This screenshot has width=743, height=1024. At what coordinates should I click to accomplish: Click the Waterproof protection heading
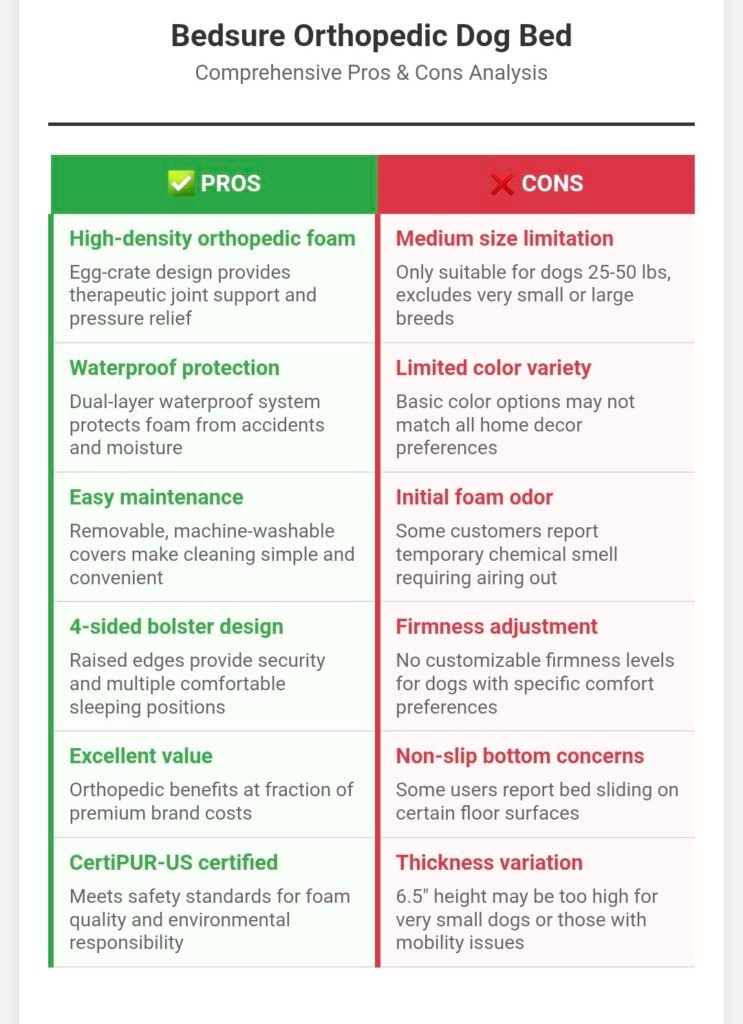174,368
